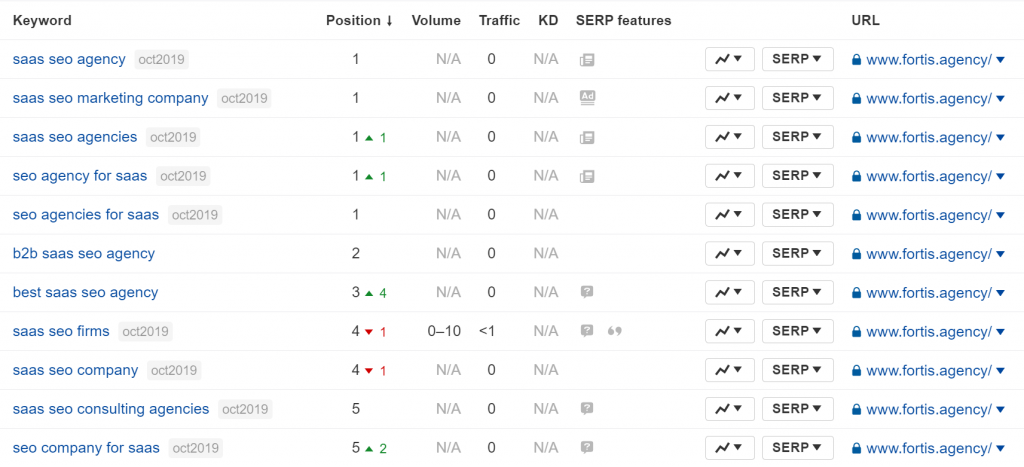Viewport: 1024px width, 467px height.
Task: Click the oct2019 tag beside saas seo company
Action: coord(173,371)
